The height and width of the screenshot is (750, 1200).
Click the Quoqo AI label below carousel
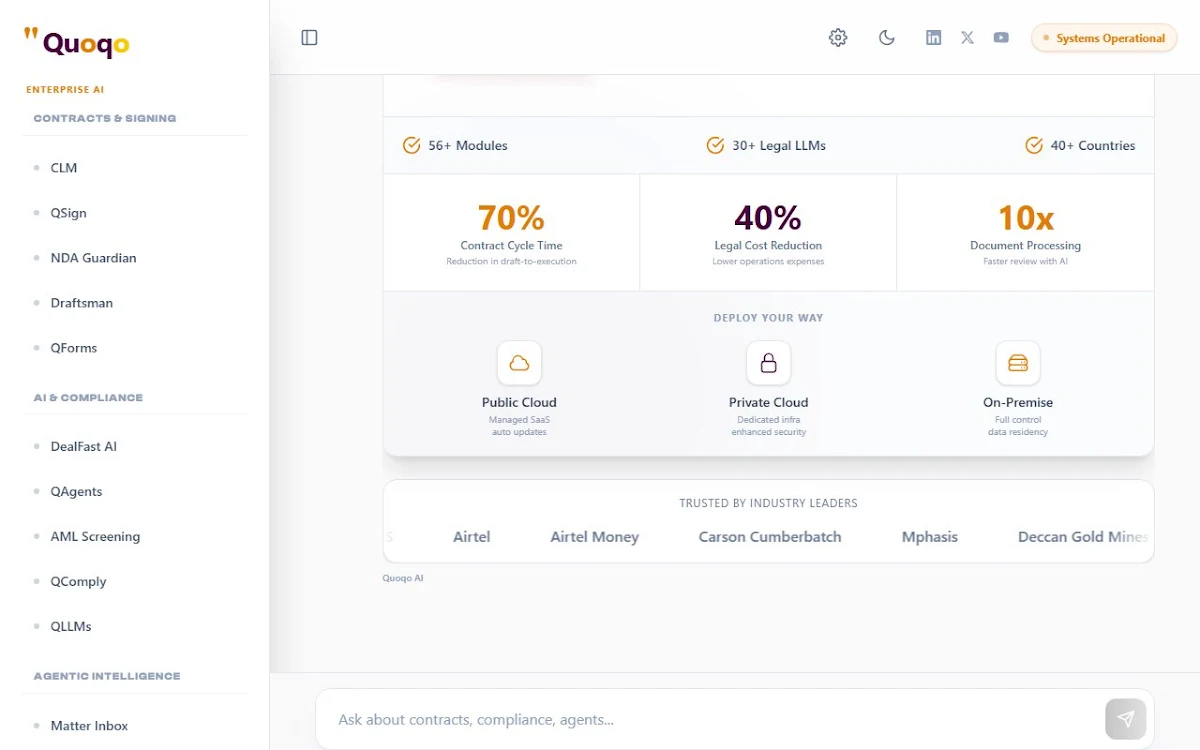coord(403,578)
